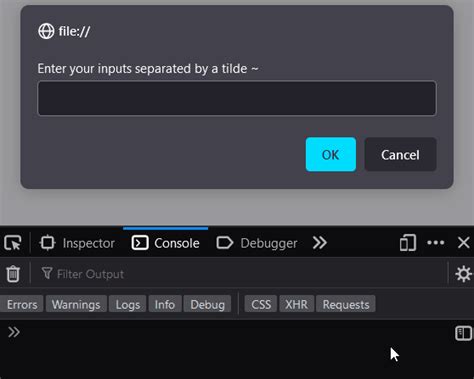Click the "file://" origin text in the dialog
This screenshot has height=379, width=474.
pos(74,32)
